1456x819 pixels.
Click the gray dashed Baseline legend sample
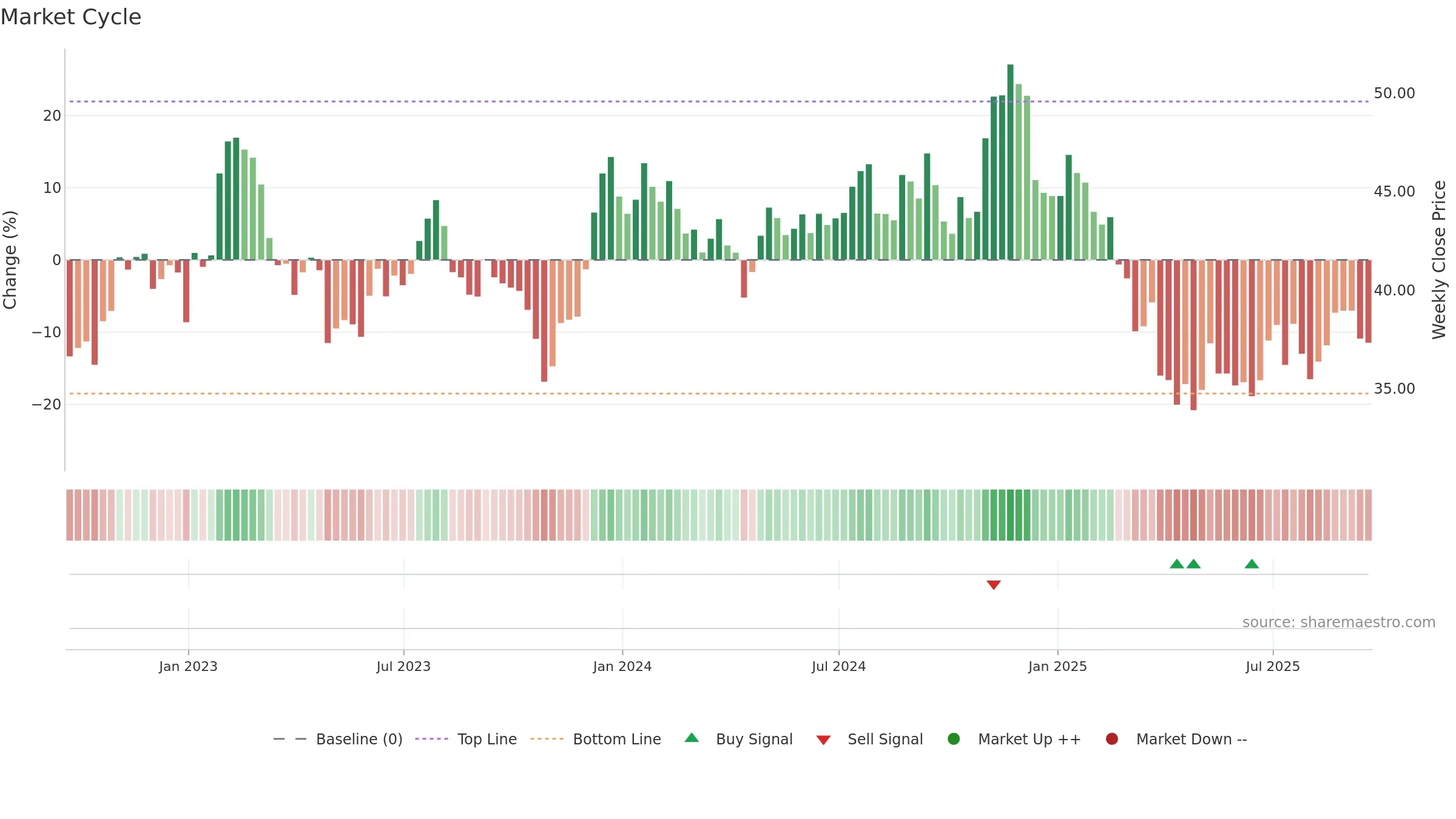point(290,739)
